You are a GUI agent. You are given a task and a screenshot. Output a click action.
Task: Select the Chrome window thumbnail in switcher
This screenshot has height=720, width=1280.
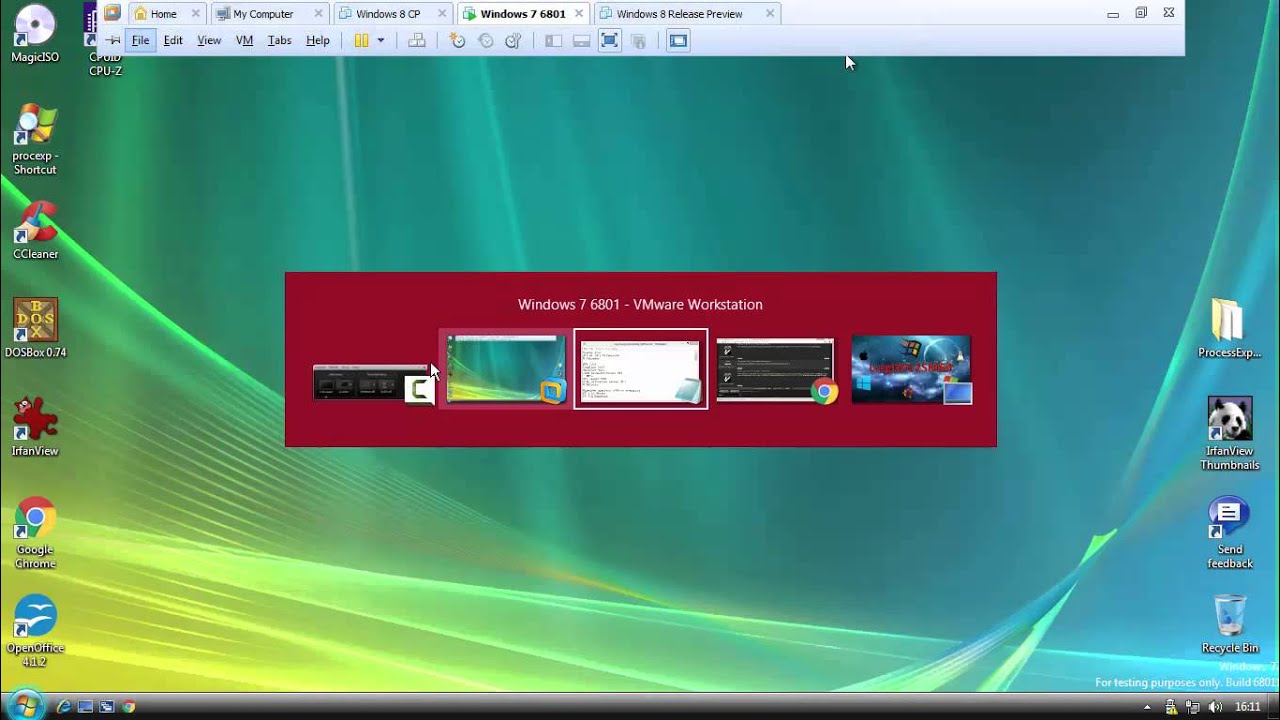pos(776,370)
